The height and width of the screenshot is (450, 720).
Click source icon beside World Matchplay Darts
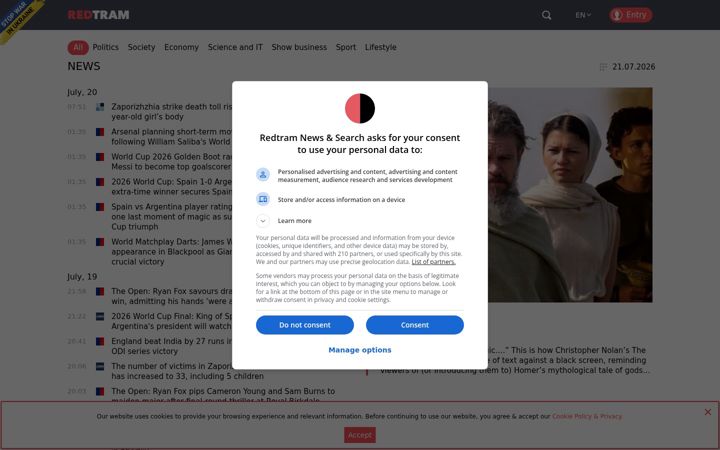[100, 242]
